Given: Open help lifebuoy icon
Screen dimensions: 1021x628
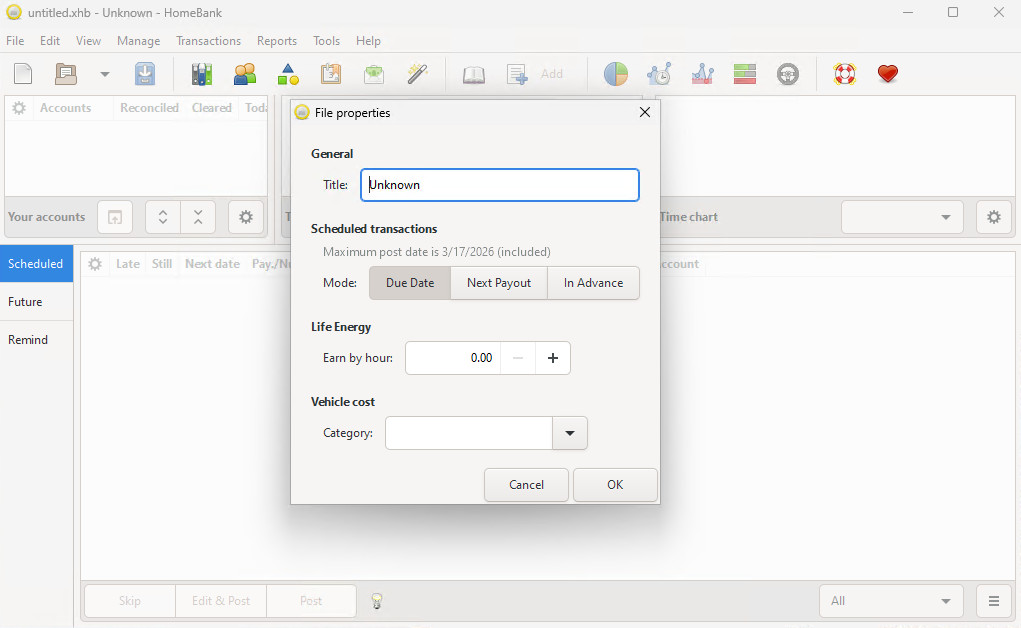Looking at the screenshot, I should coord(845,74).
